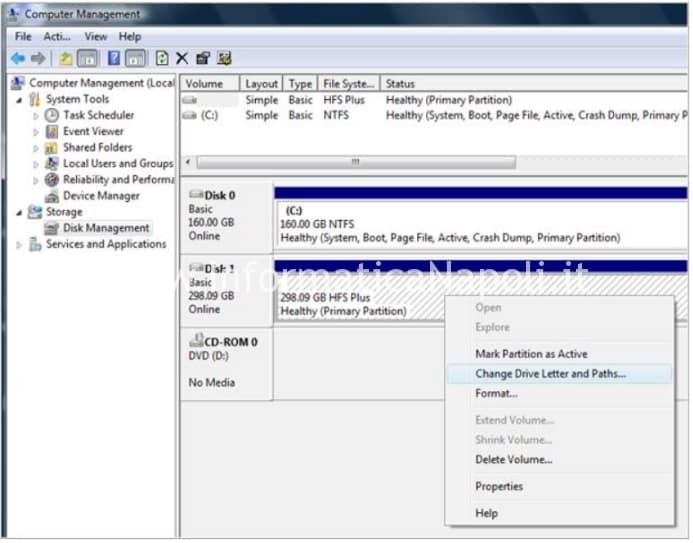693x543 pixels.
Task: Expand the Reliability and Performance node
Action: (x=36, y=180)
